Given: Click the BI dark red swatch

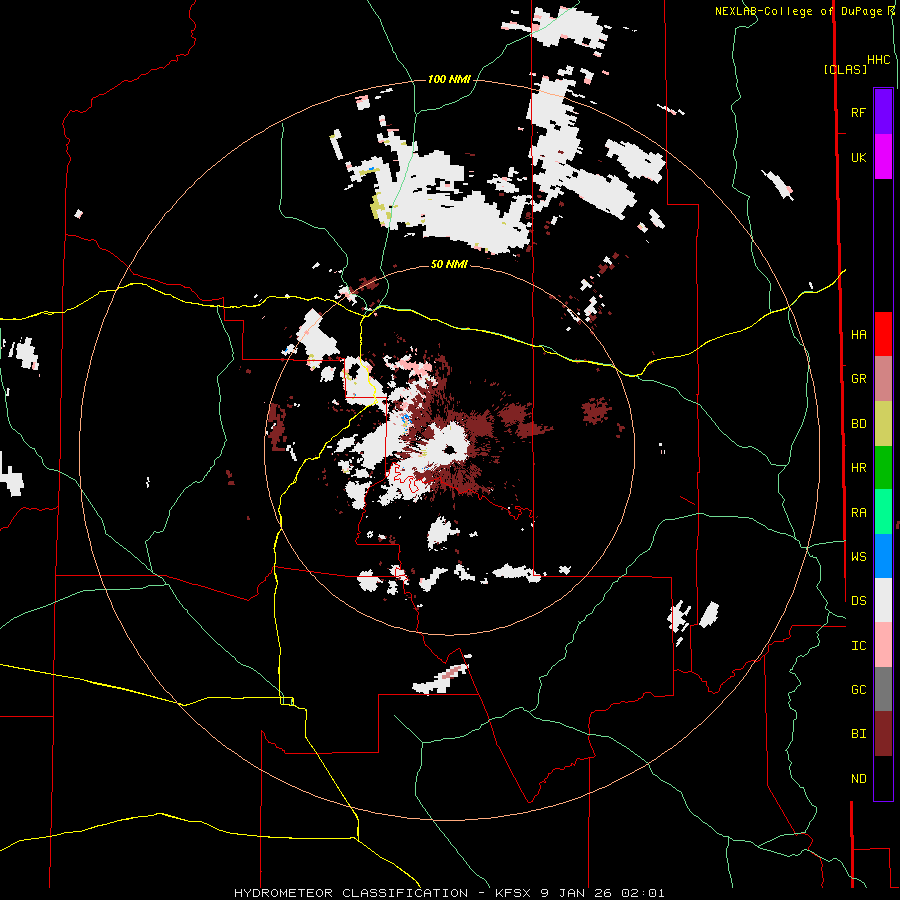Looking at the screenshot, I should click(883, 734).
